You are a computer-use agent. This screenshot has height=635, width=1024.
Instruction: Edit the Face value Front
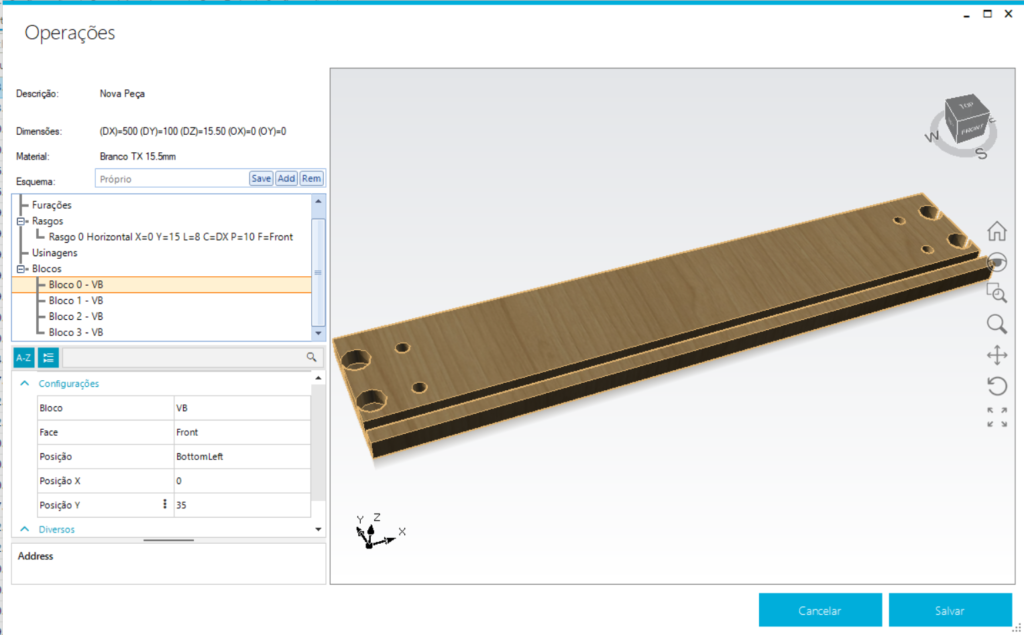tap(242, 432)
